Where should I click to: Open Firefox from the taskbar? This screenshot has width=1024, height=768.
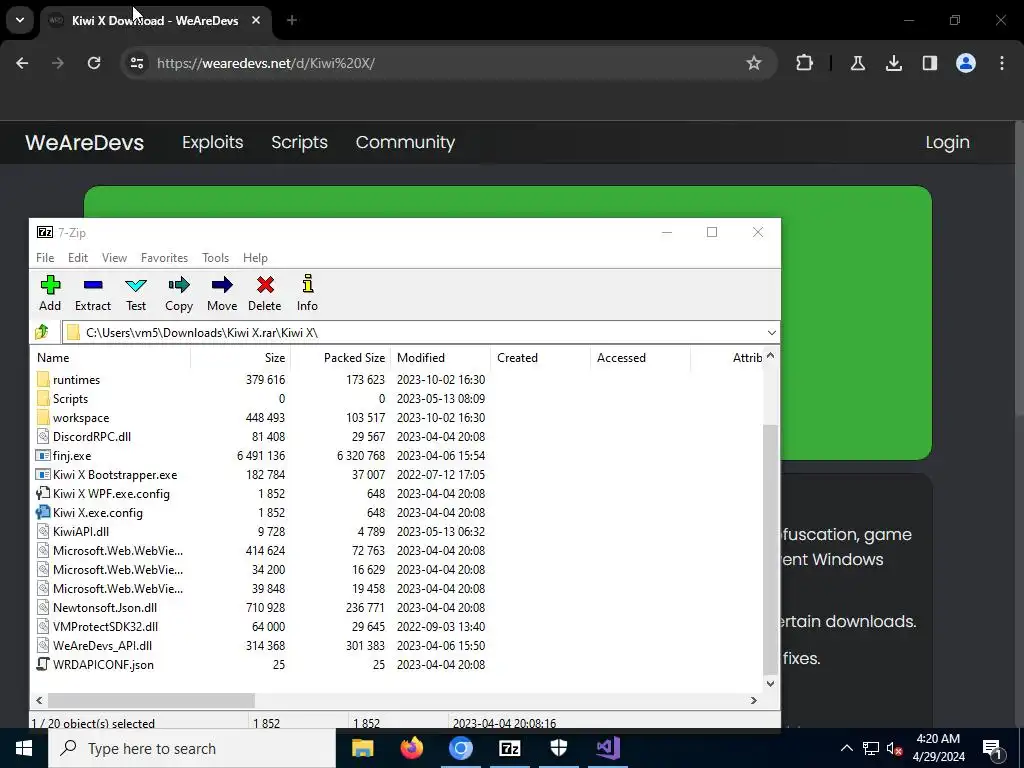pos(411,748)
